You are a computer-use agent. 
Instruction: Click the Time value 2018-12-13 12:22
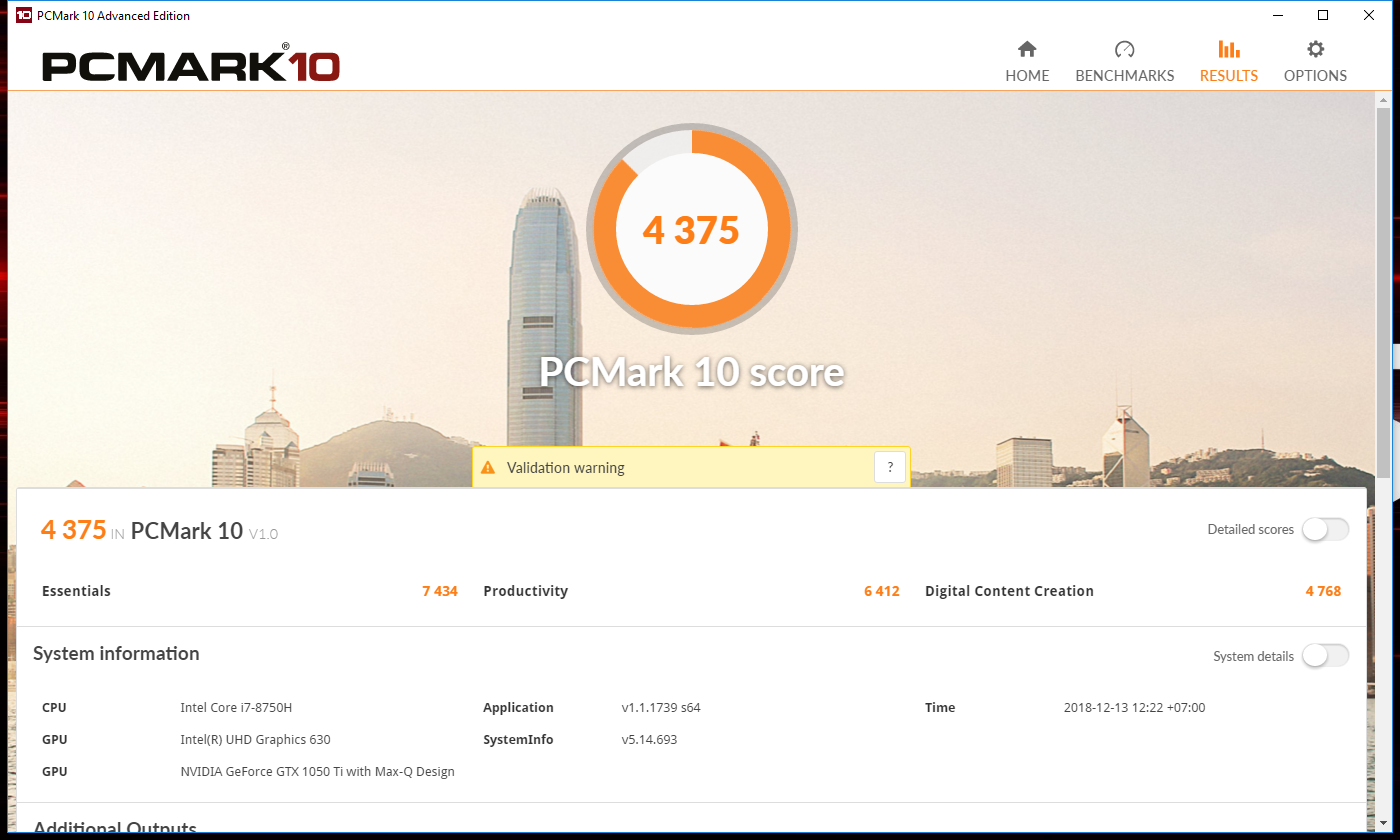1135,708
